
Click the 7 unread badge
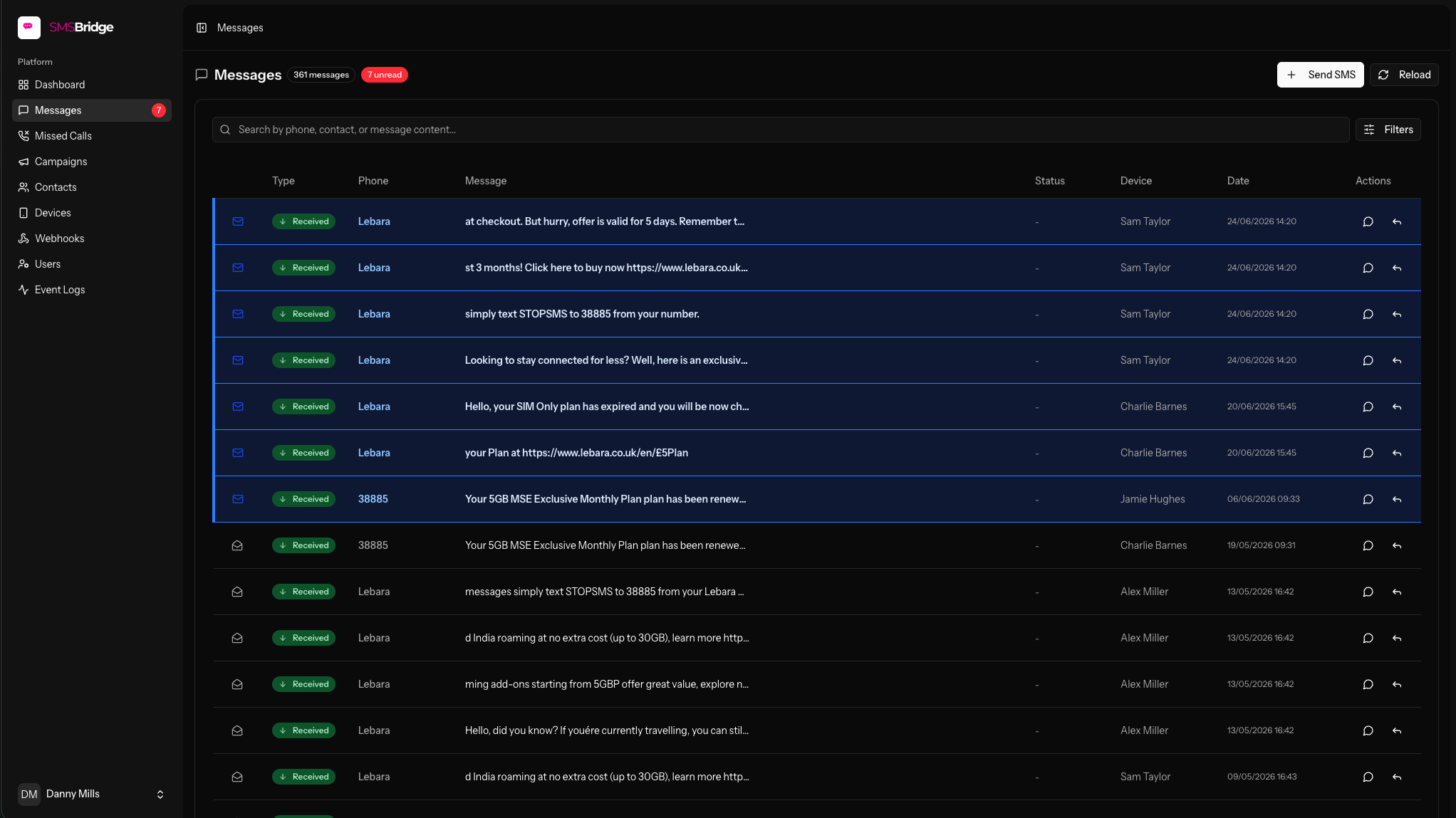(385, 75)
